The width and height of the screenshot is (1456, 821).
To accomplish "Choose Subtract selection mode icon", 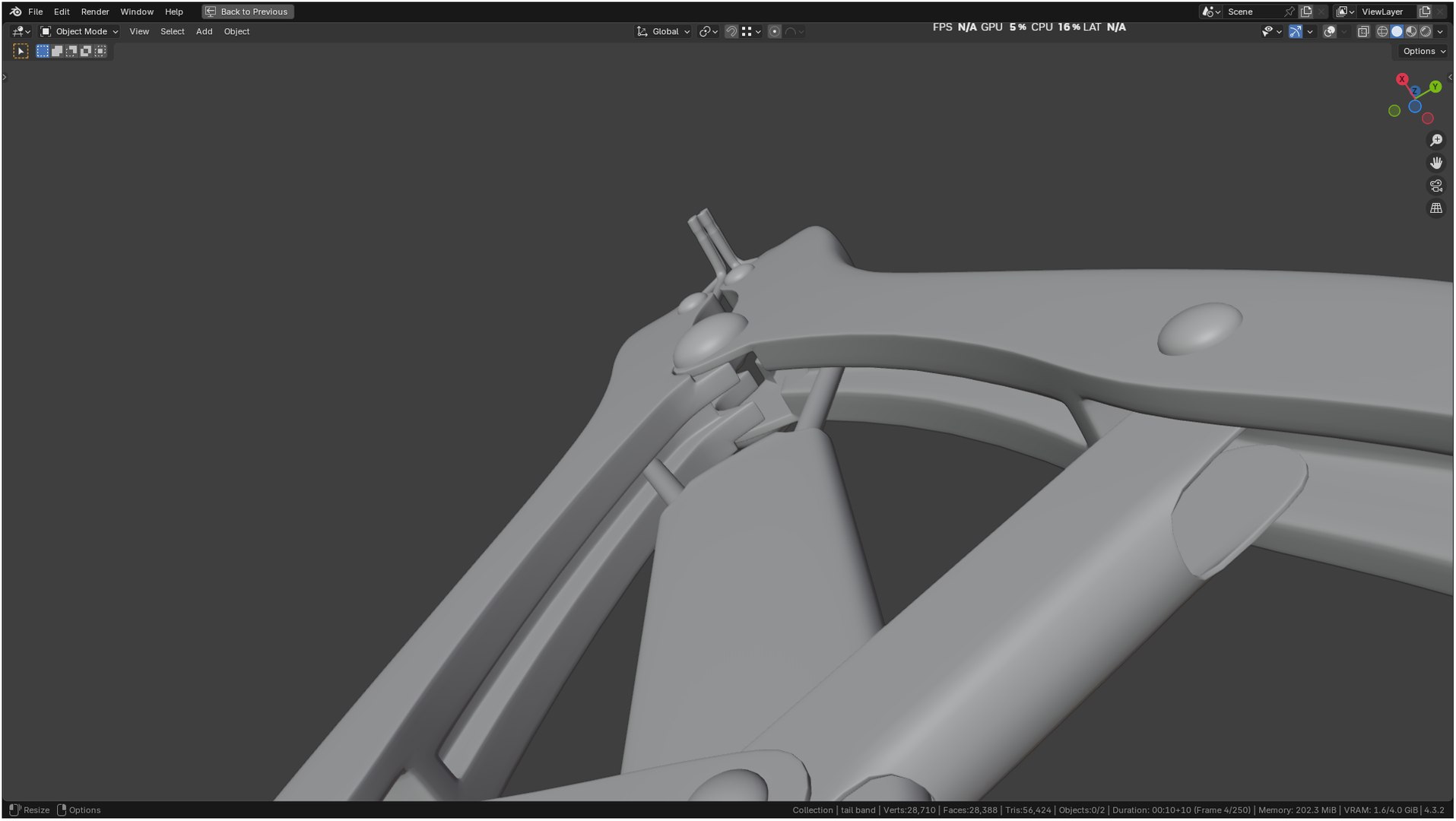I will point(71,51).
